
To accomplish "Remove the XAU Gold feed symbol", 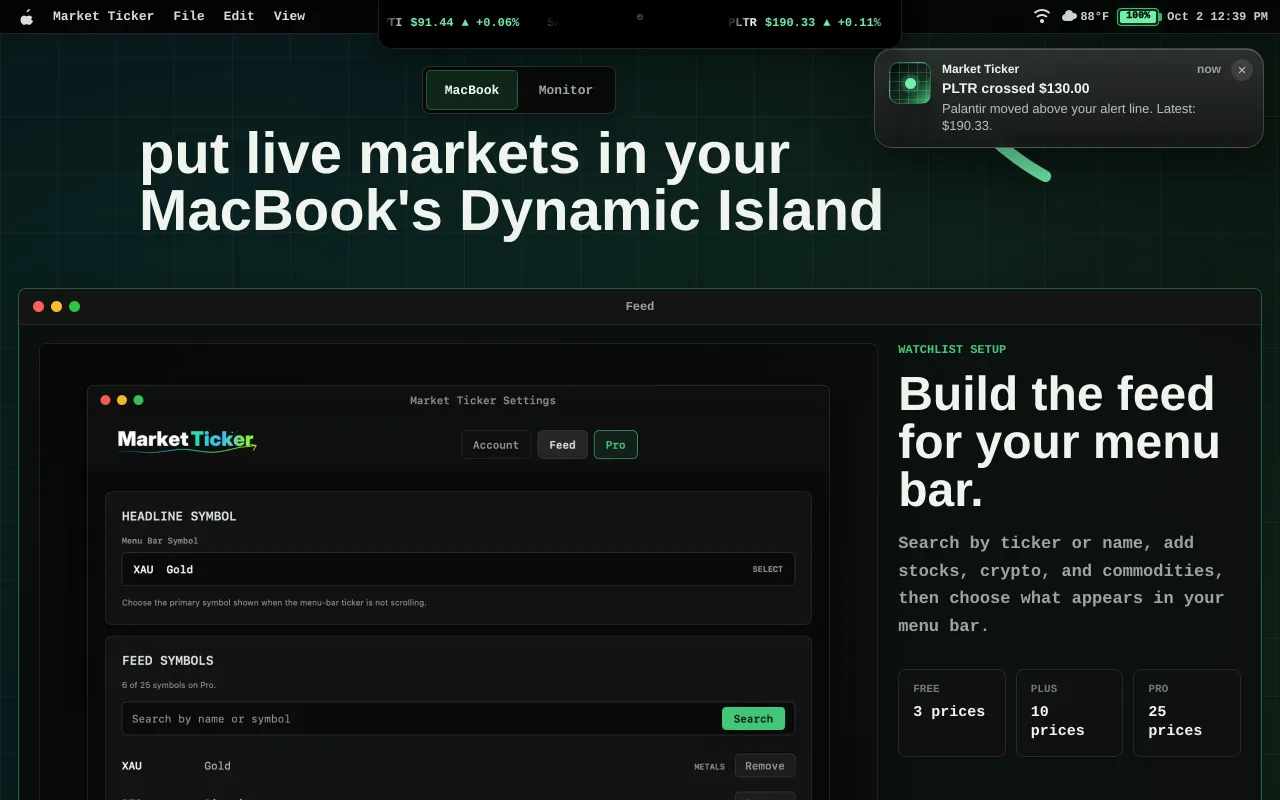I will pyautogui.click(x=765, y=766).
